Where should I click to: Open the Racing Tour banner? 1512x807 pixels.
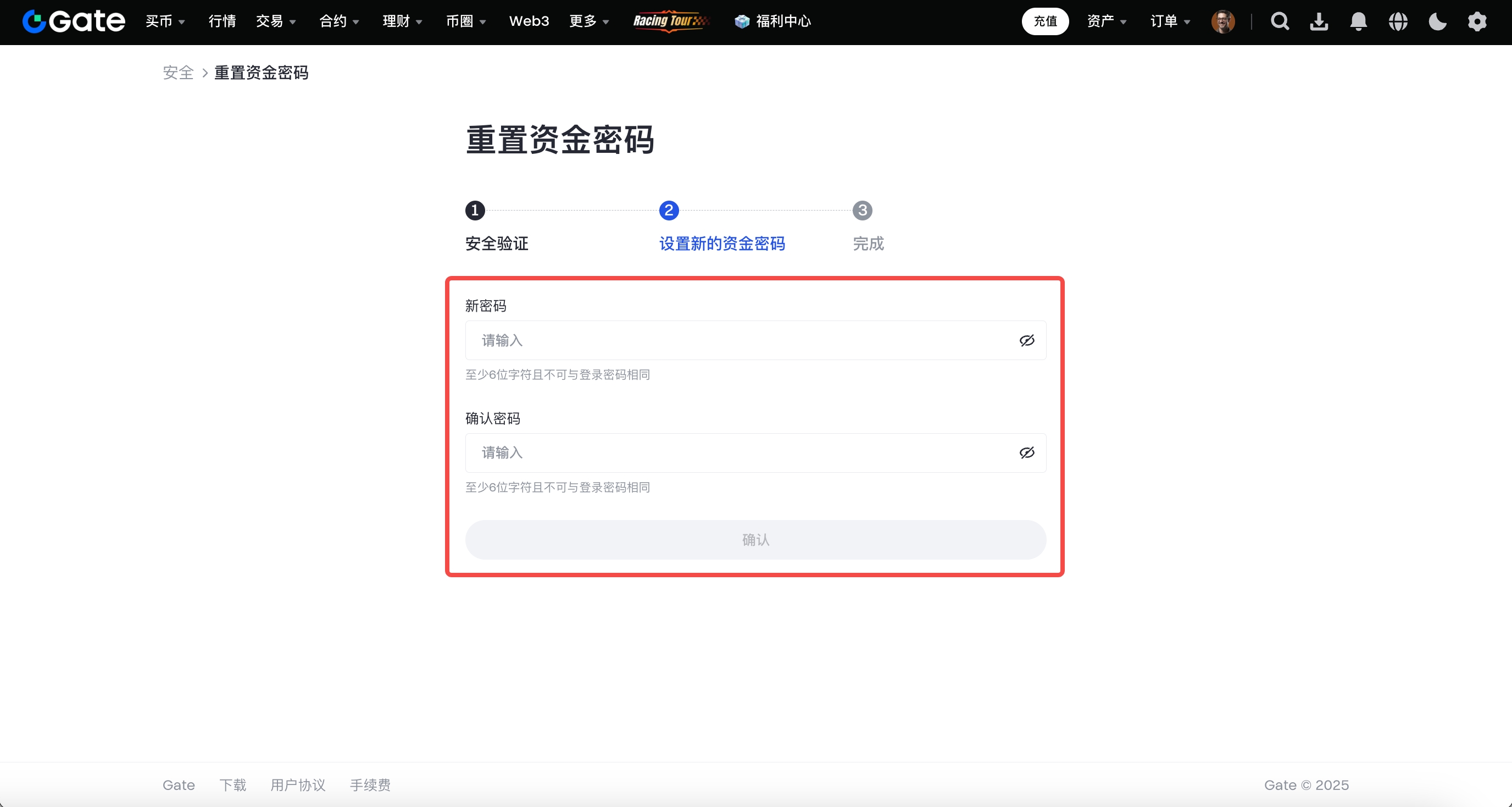point(670,21)
